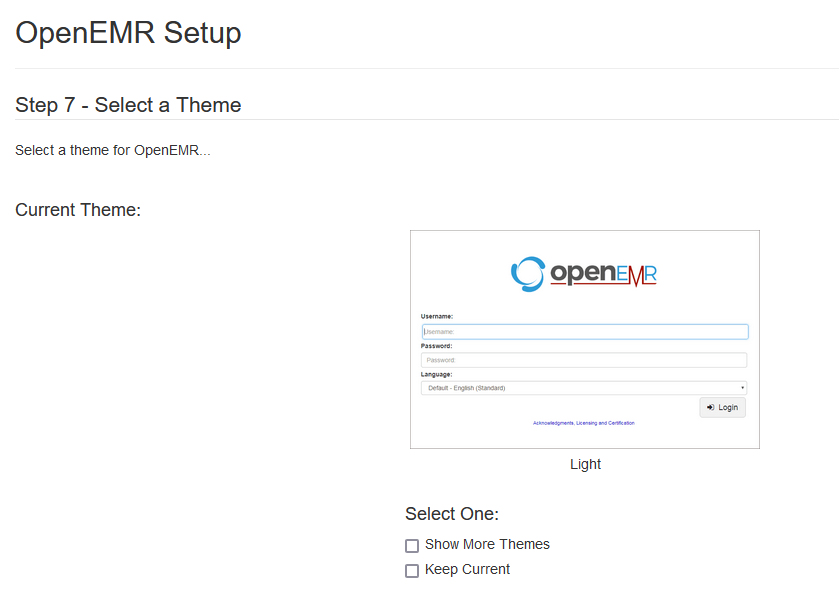Image resolution: width=839 pixels, height=601 pixels.
Task: Click the blue swirl icon in OpenEMR logo
Action: [527, 274]
